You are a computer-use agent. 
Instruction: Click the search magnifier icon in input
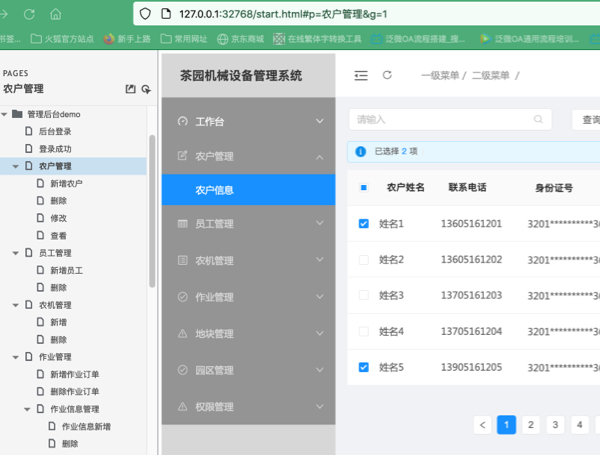(x=539, y=119)
